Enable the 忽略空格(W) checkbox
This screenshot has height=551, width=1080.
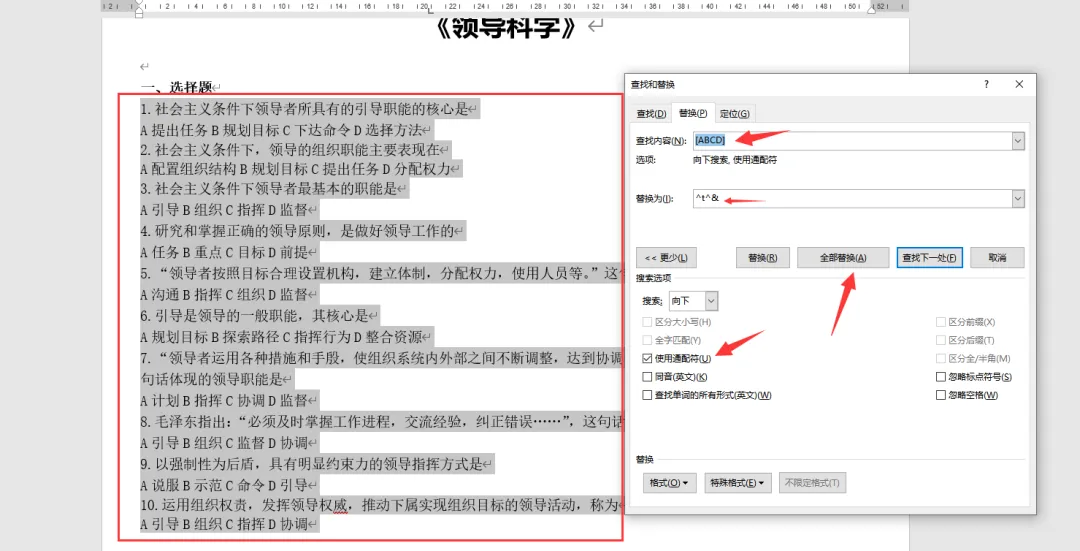point(941,395)
